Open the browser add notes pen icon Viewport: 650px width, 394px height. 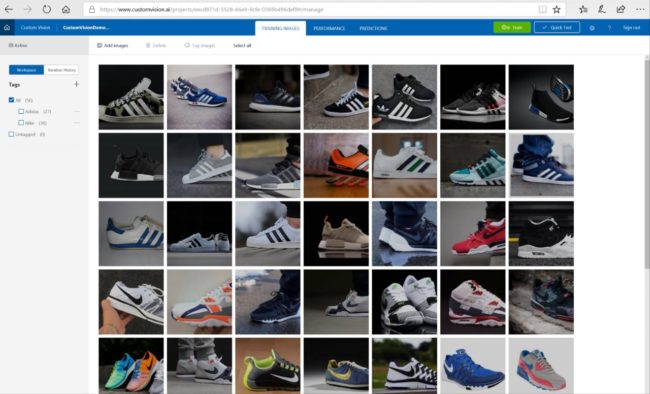[602, 9]
